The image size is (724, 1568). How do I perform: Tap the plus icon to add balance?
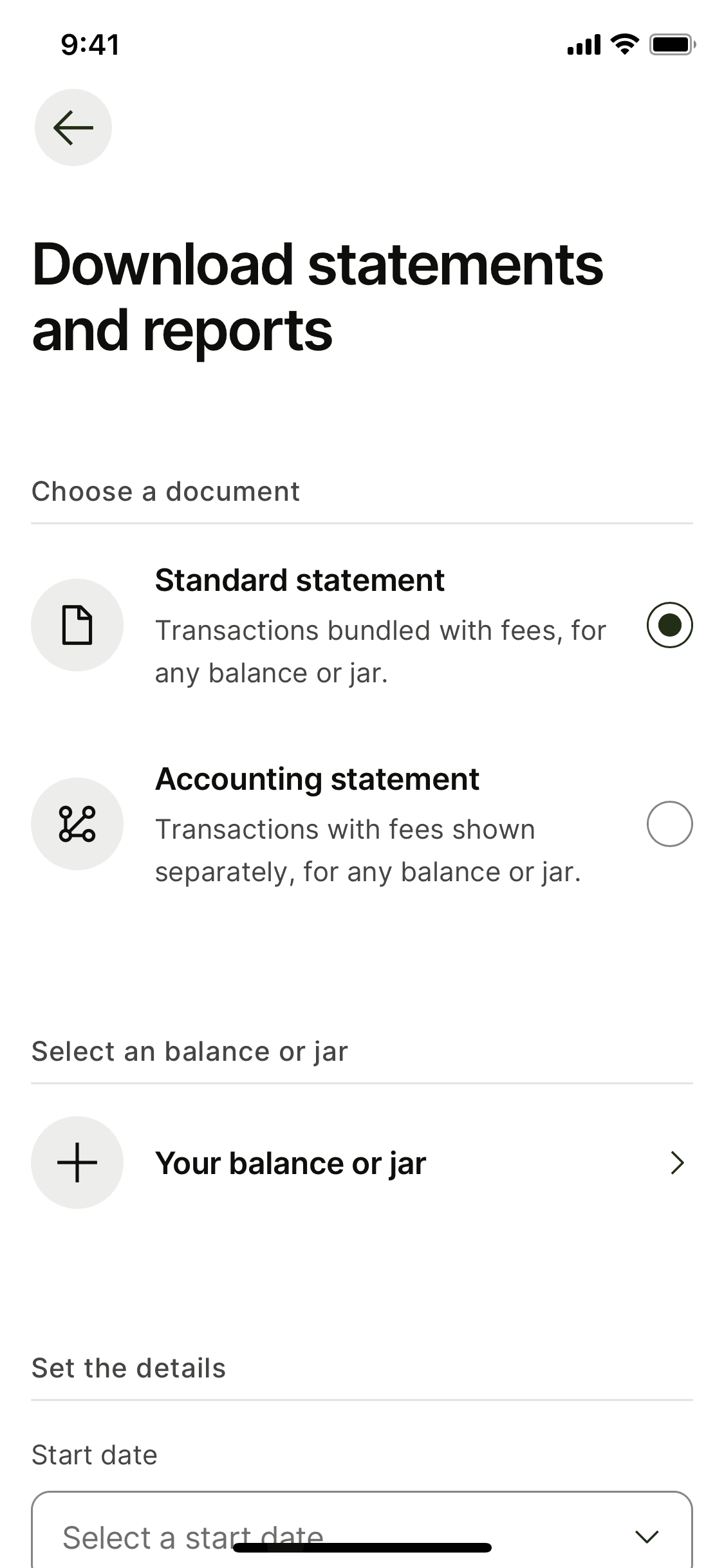point(77,1162)
